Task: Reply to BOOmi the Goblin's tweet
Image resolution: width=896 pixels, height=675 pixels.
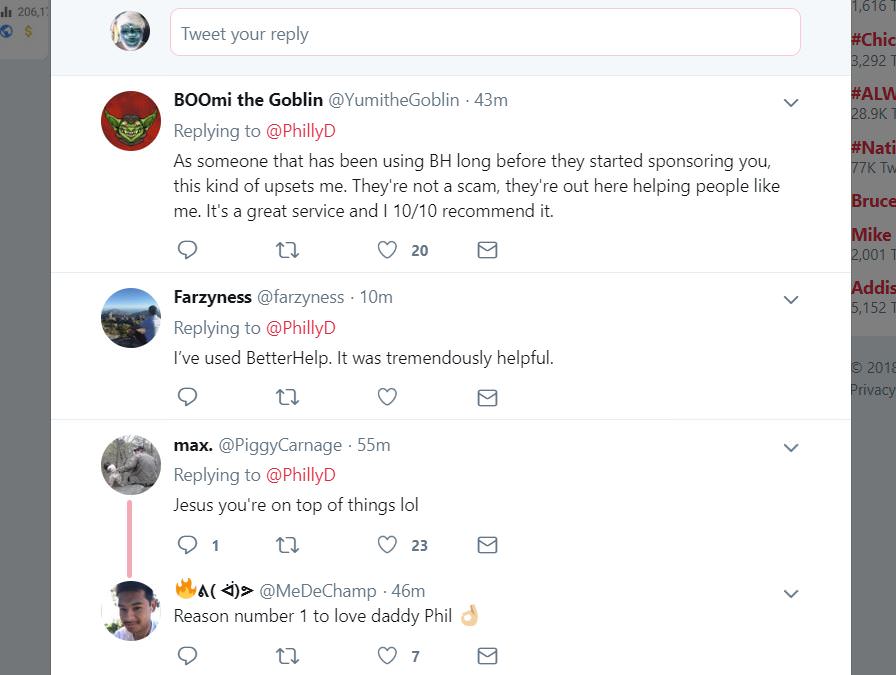Action: [187, 250]
